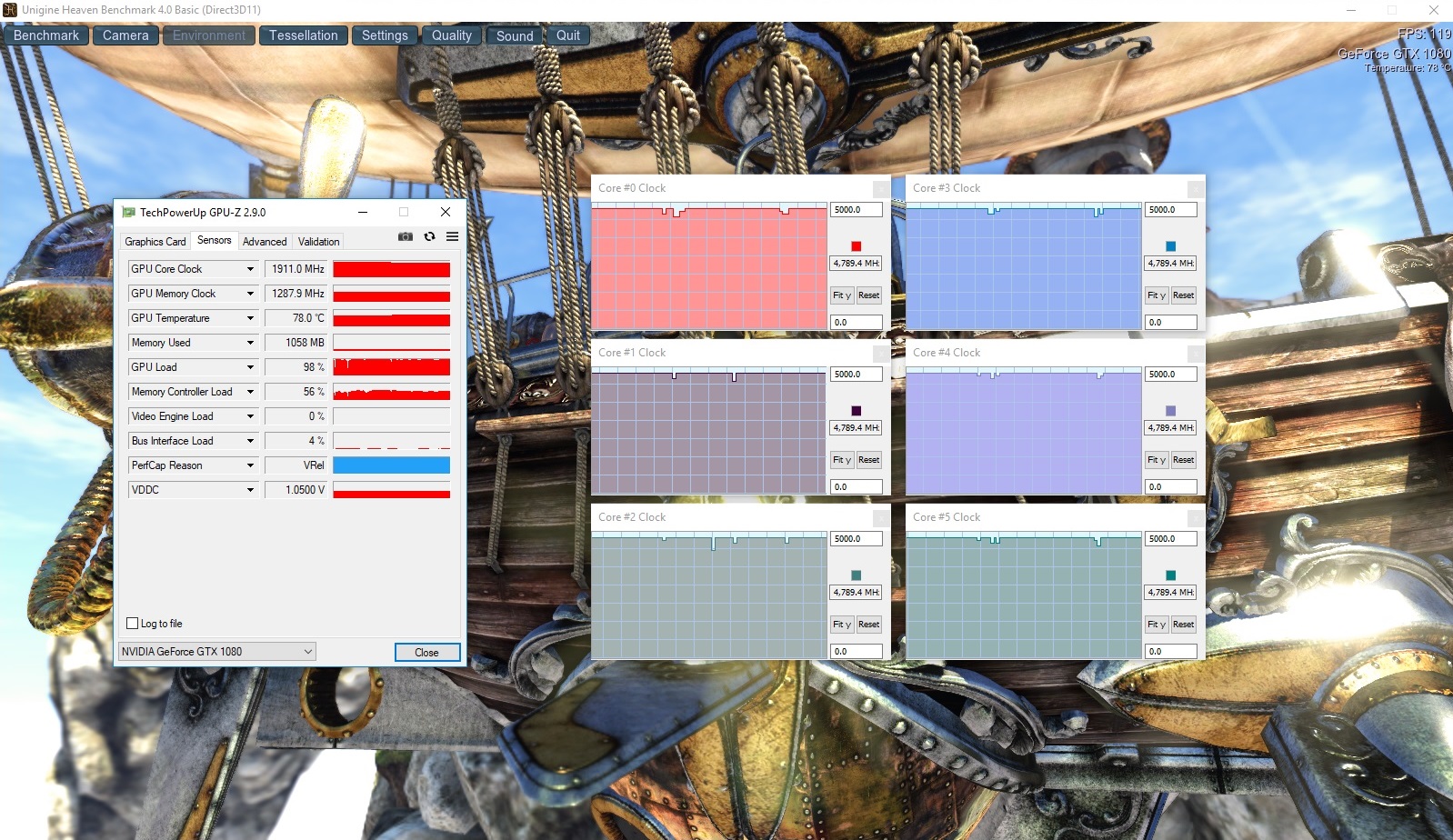This screenshot has height=840, width=1453.
Task: Close the Core #4 Clock graph panel
Action: coord(1196,354)
